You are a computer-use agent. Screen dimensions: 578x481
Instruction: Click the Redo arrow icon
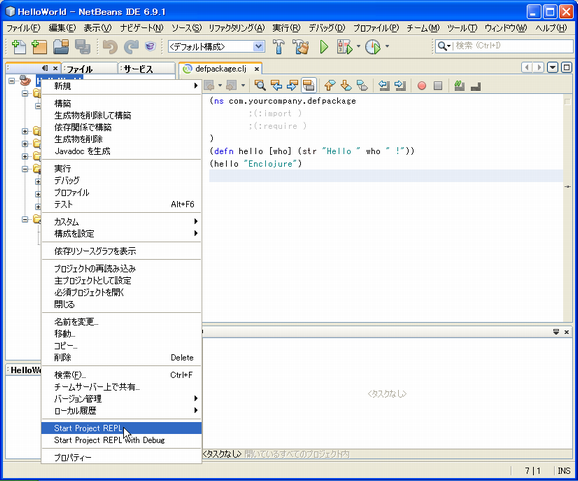pos(131,47)
